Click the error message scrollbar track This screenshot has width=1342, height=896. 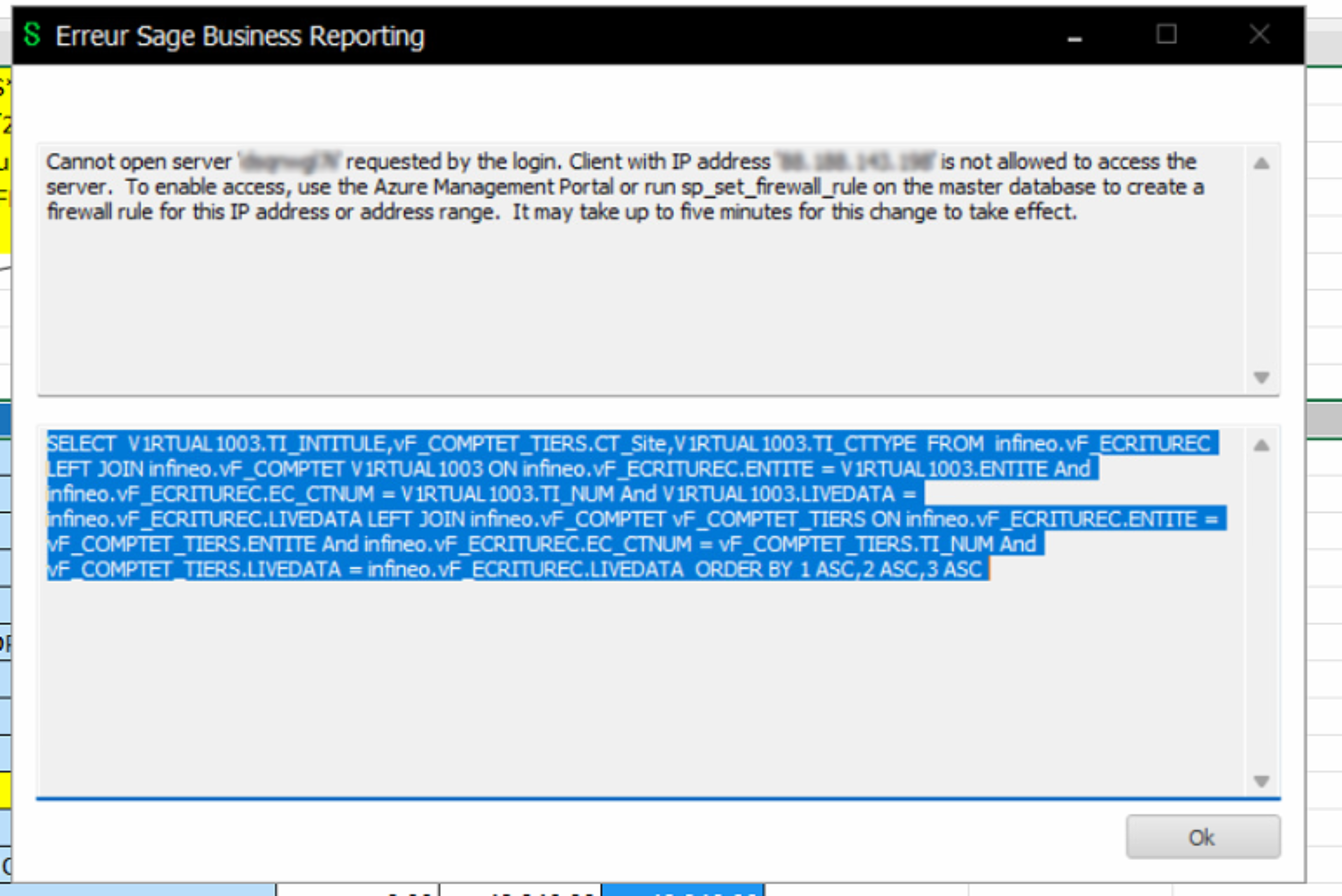(x=1262, y=271)
